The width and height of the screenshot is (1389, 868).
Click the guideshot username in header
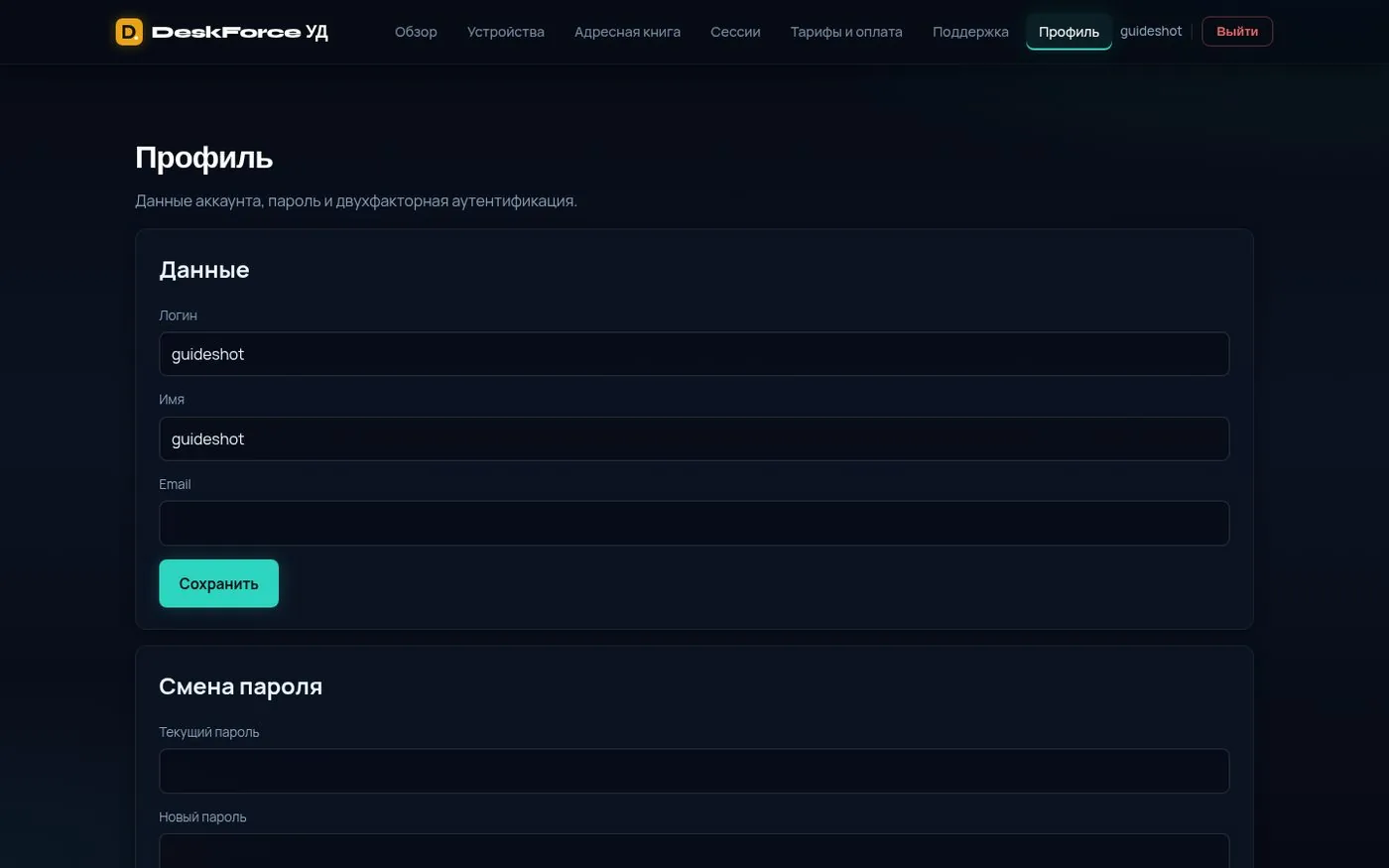1151,31
